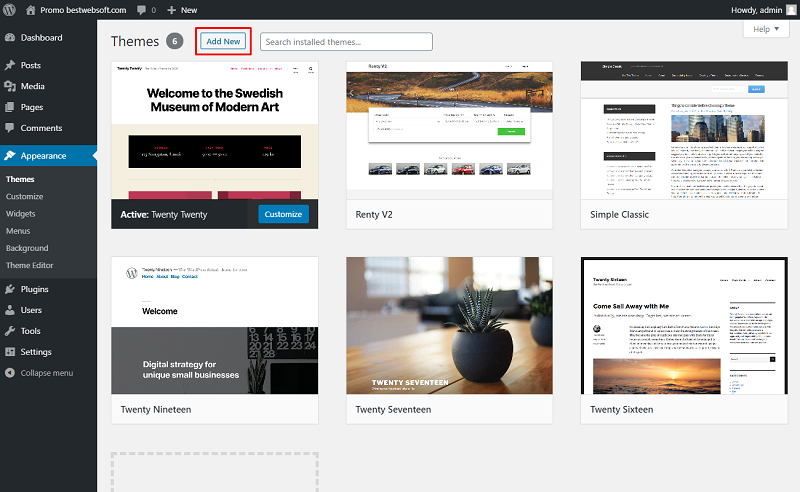The image size is (800, 492).
Task: Focus the Search installed themes field
Action: (346, 42)
